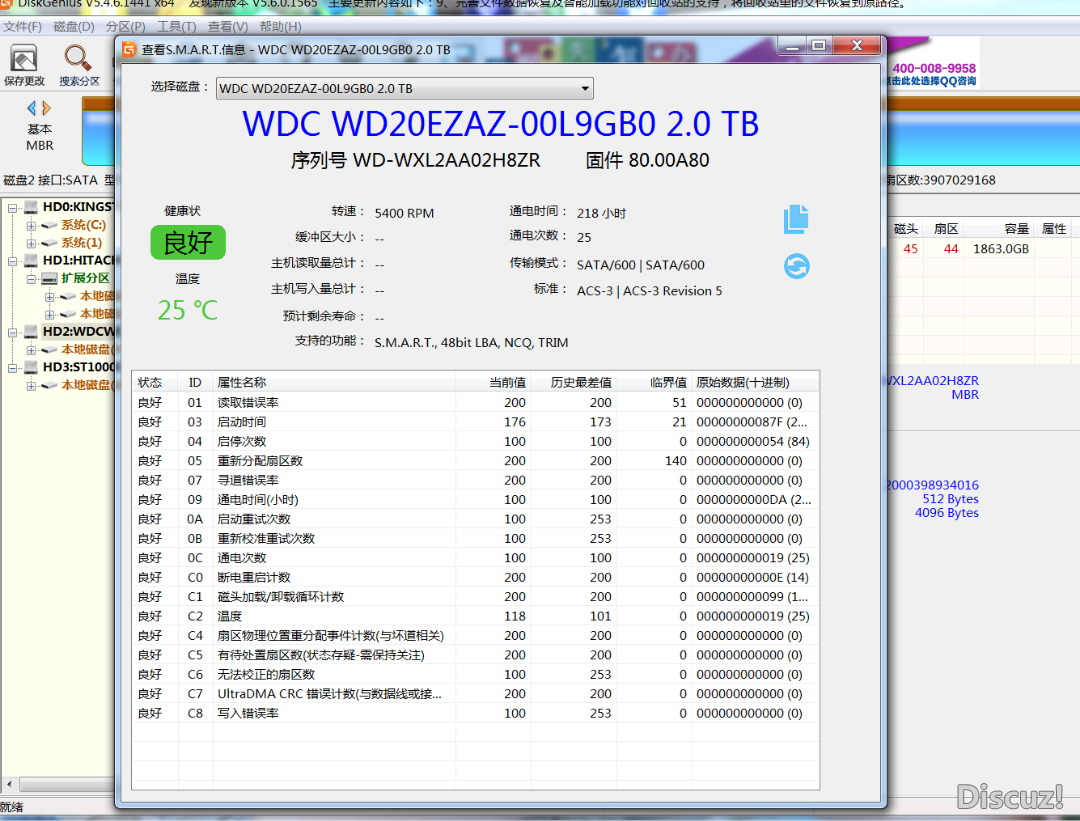This screenshot has width=1080, height=821.
Task: Open the 帮助(H) menu
Action: 280,27
